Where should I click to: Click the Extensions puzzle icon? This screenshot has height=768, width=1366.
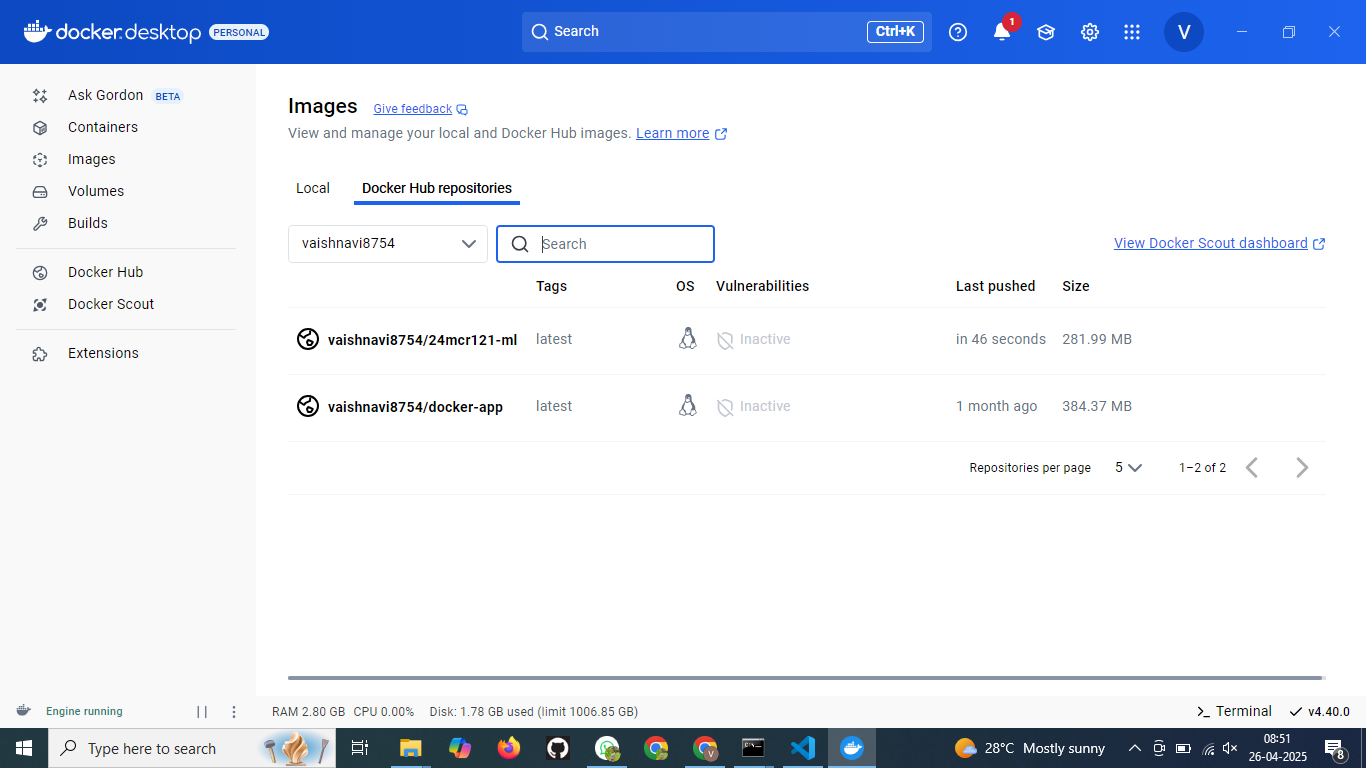click(40, 354)
